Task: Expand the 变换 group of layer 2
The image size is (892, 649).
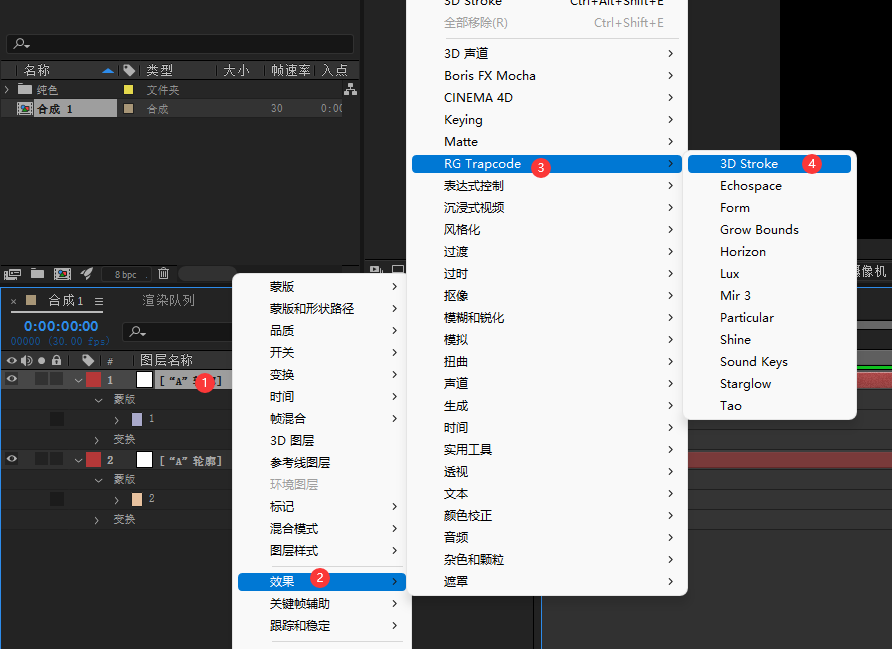Action: coord(97,520)
